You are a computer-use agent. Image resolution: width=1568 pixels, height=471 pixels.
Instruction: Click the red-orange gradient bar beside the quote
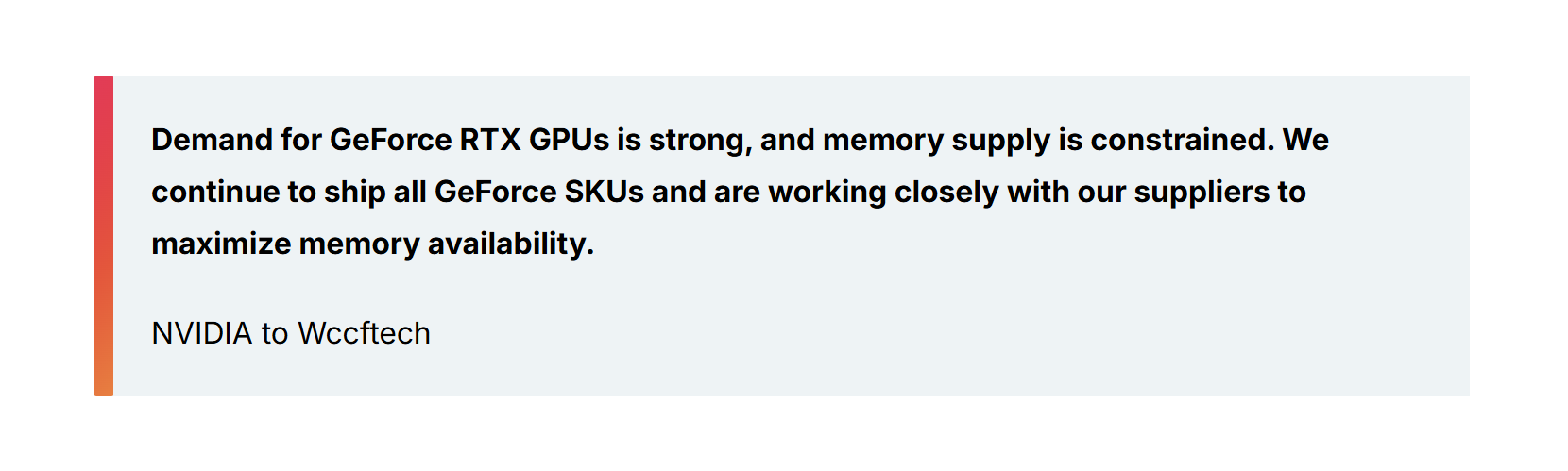coord(104,236)
